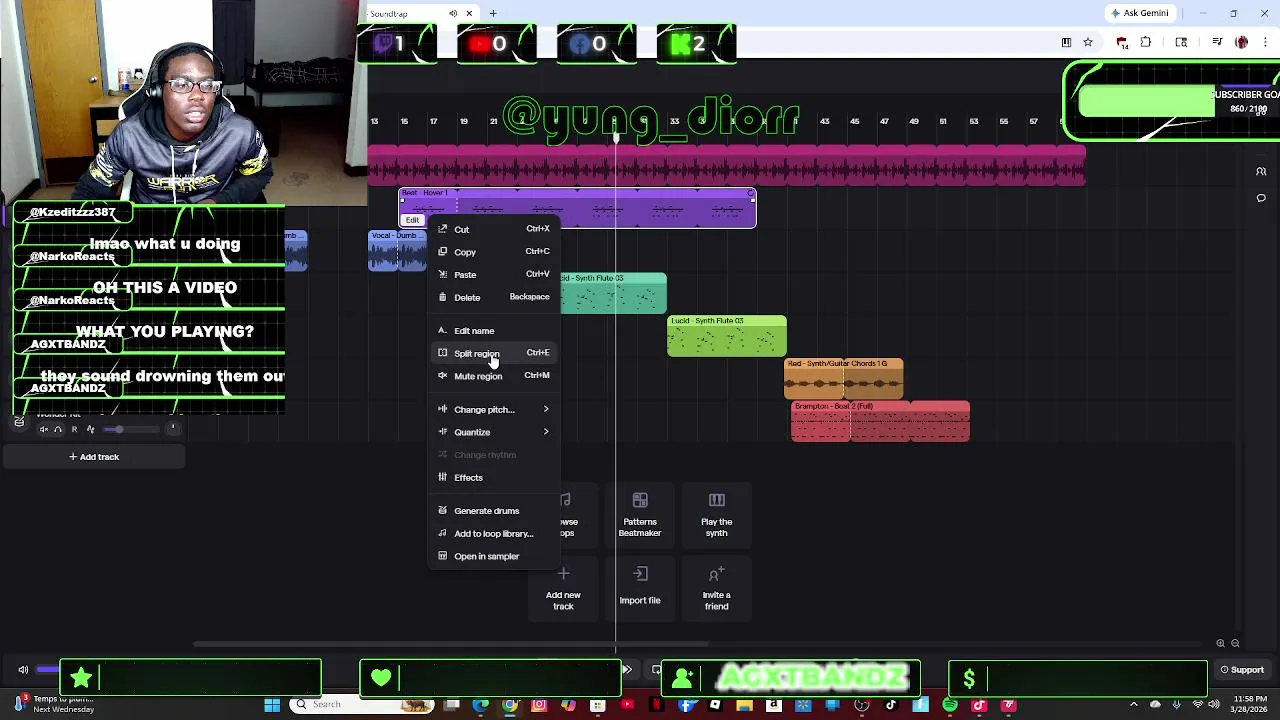Image resolution: width=1280 pixels, height=720 pixels.
Task: Toggle the track mute speaker icon
Action: click(43, 429)
